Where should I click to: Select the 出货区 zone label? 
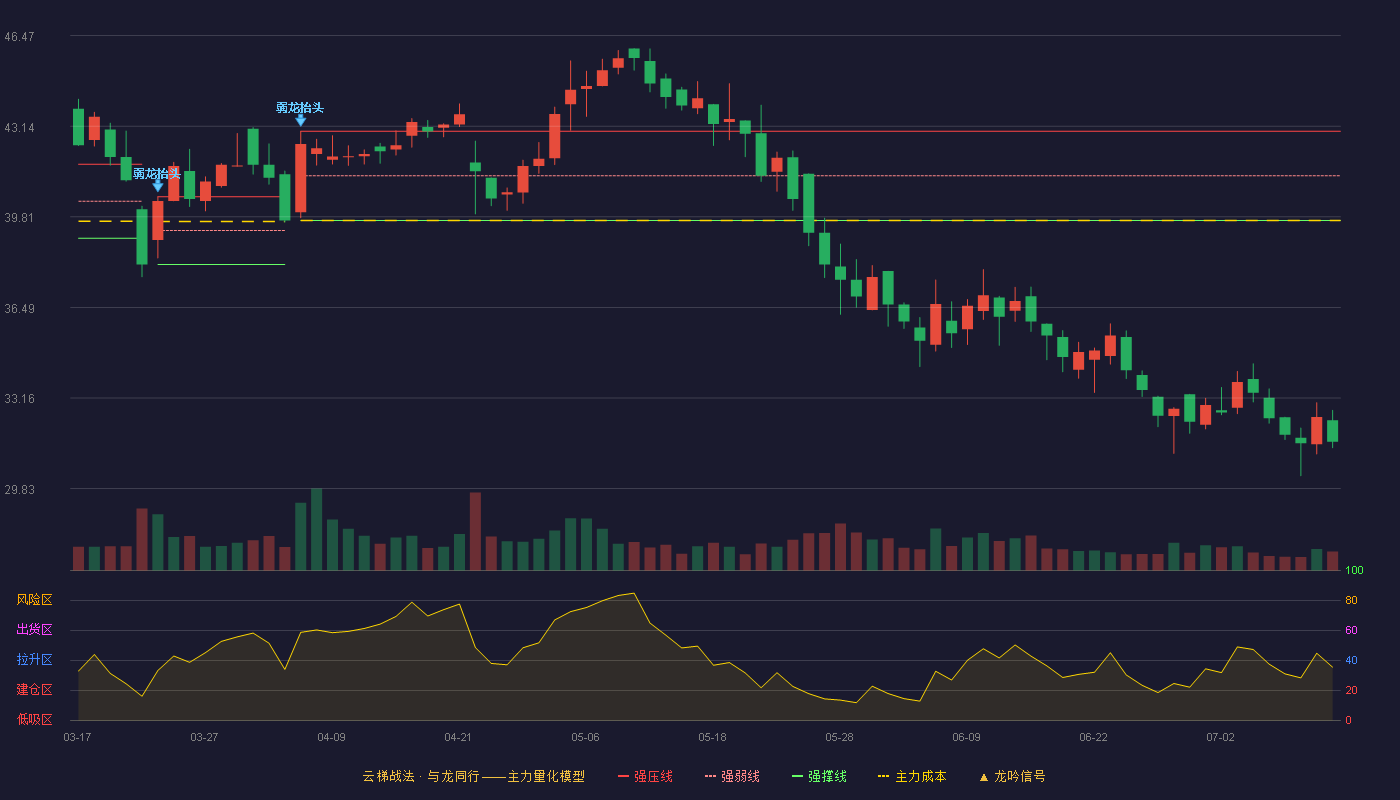(34, 630)
